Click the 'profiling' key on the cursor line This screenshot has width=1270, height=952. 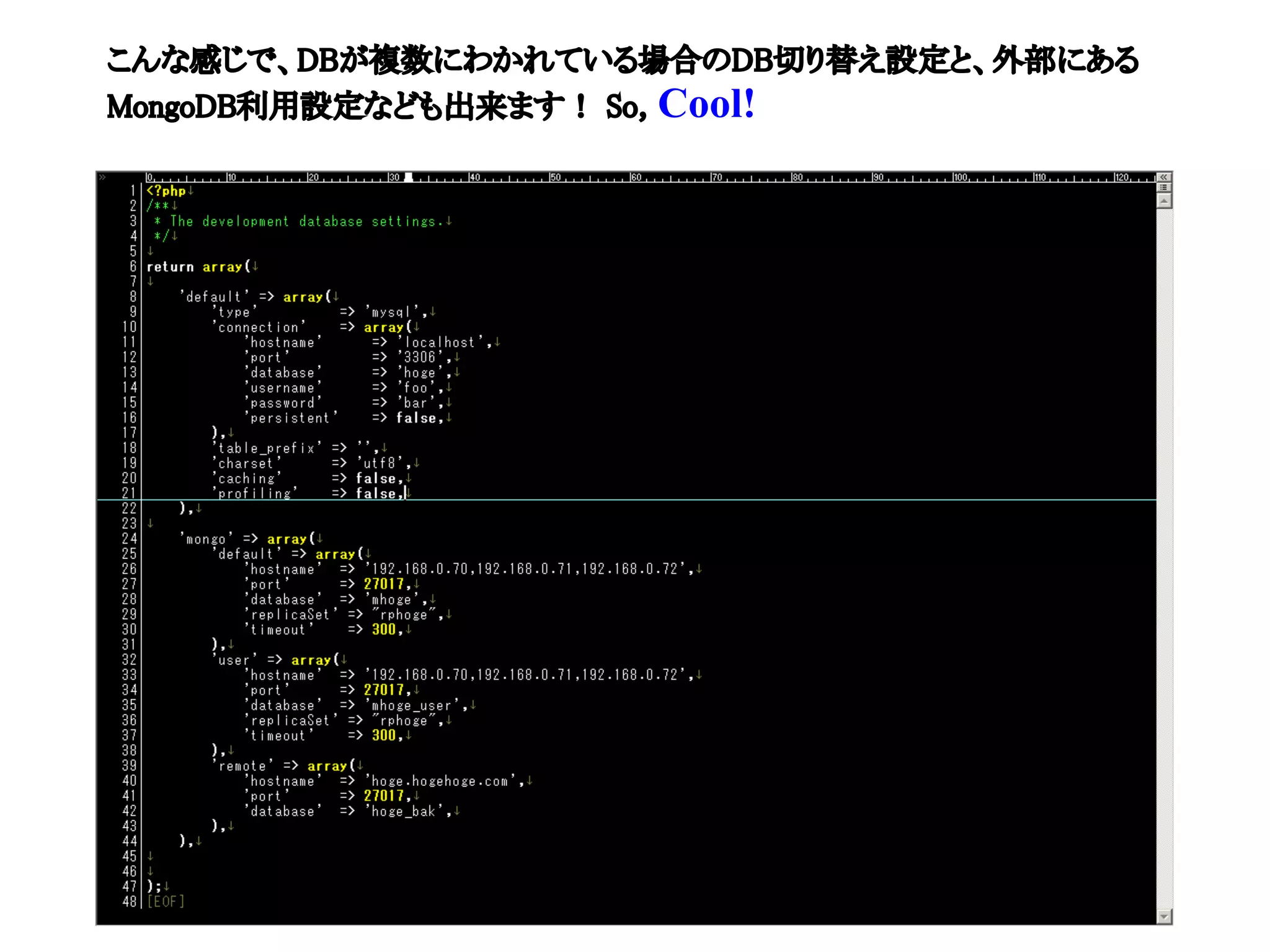pyautogui.click(x=255, y=493)
